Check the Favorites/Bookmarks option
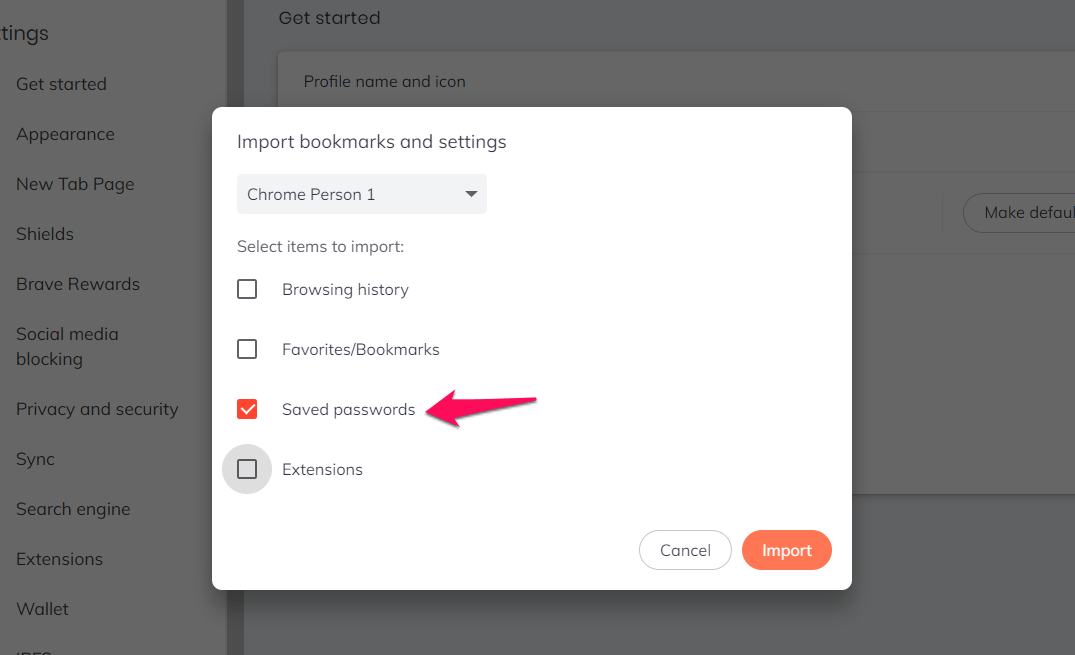Screen dimensions: 1075x655 [247, 349]
